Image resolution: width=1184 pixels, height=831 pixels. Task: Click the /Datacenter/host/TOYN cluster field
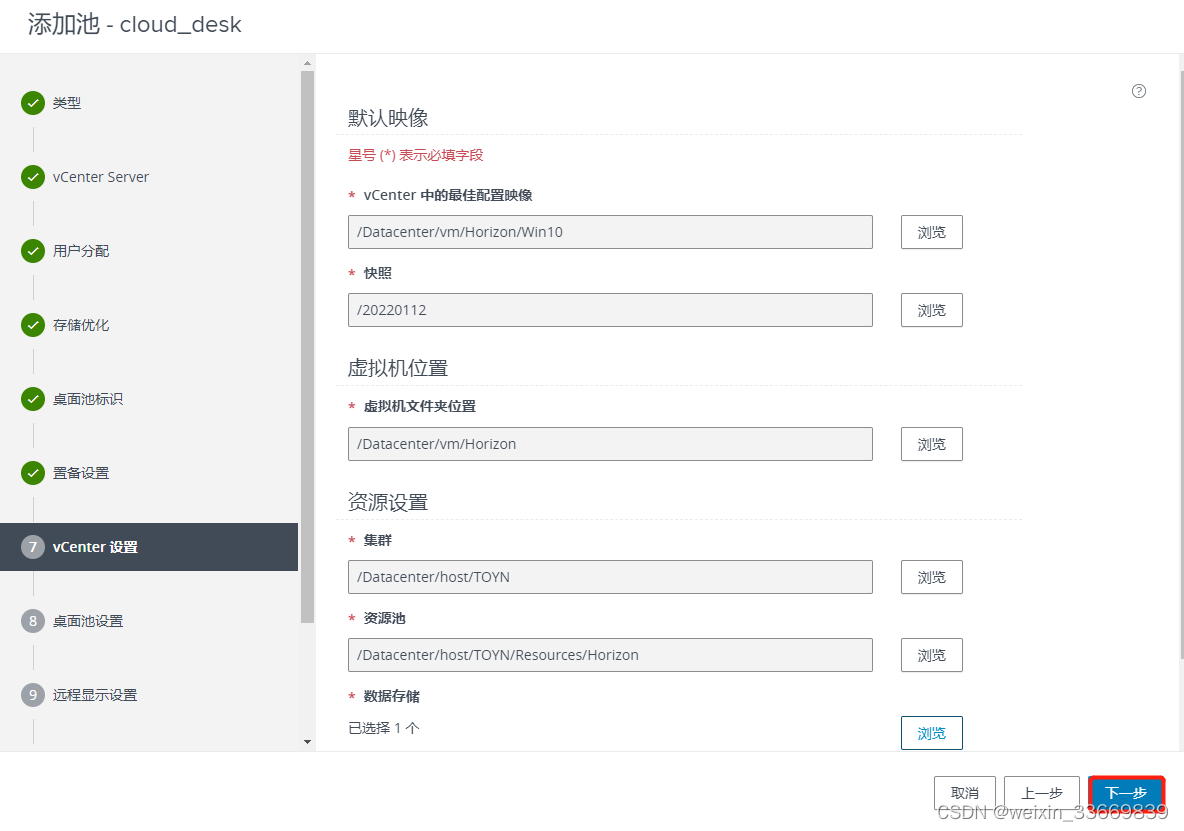point(610,577)
